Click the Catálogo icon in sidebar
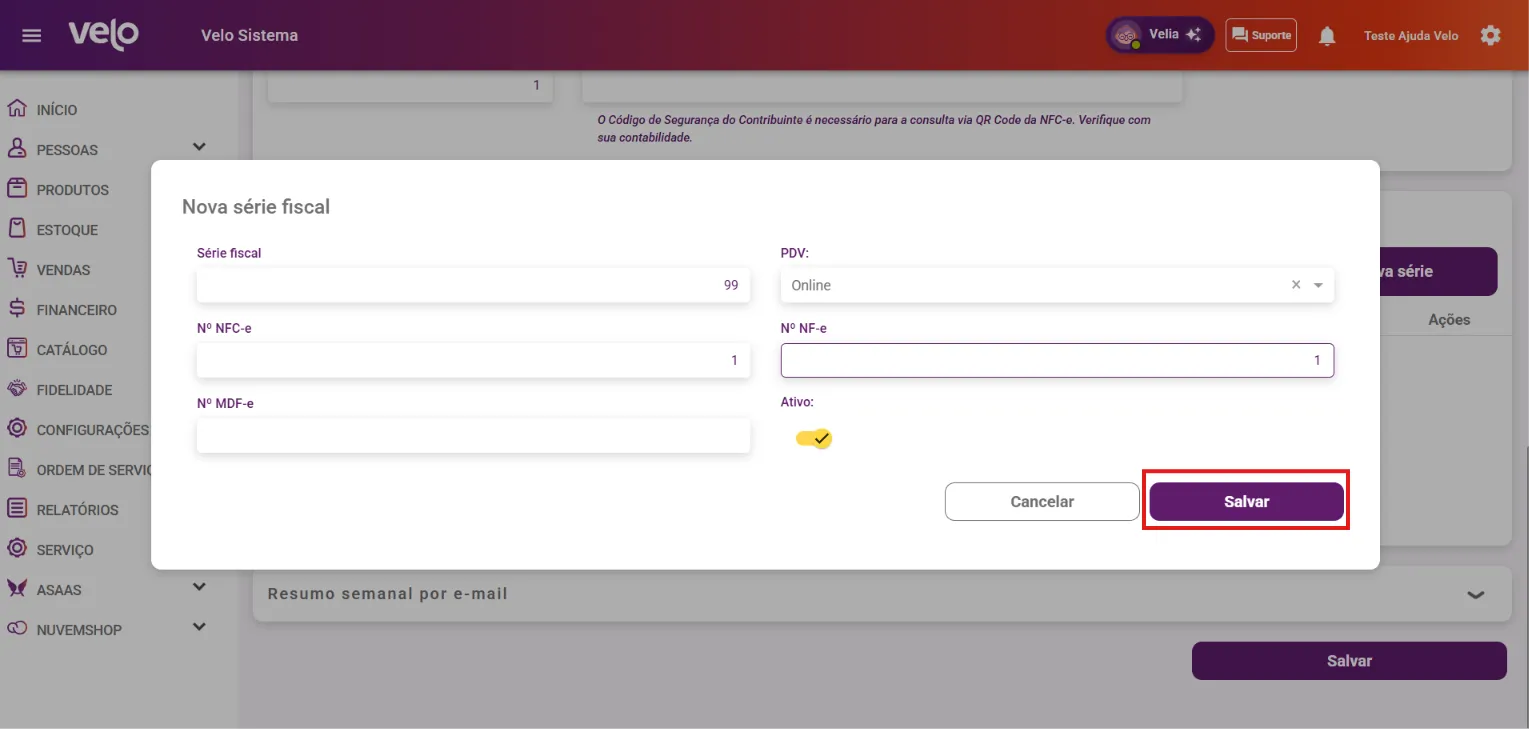 pos(16,349)
